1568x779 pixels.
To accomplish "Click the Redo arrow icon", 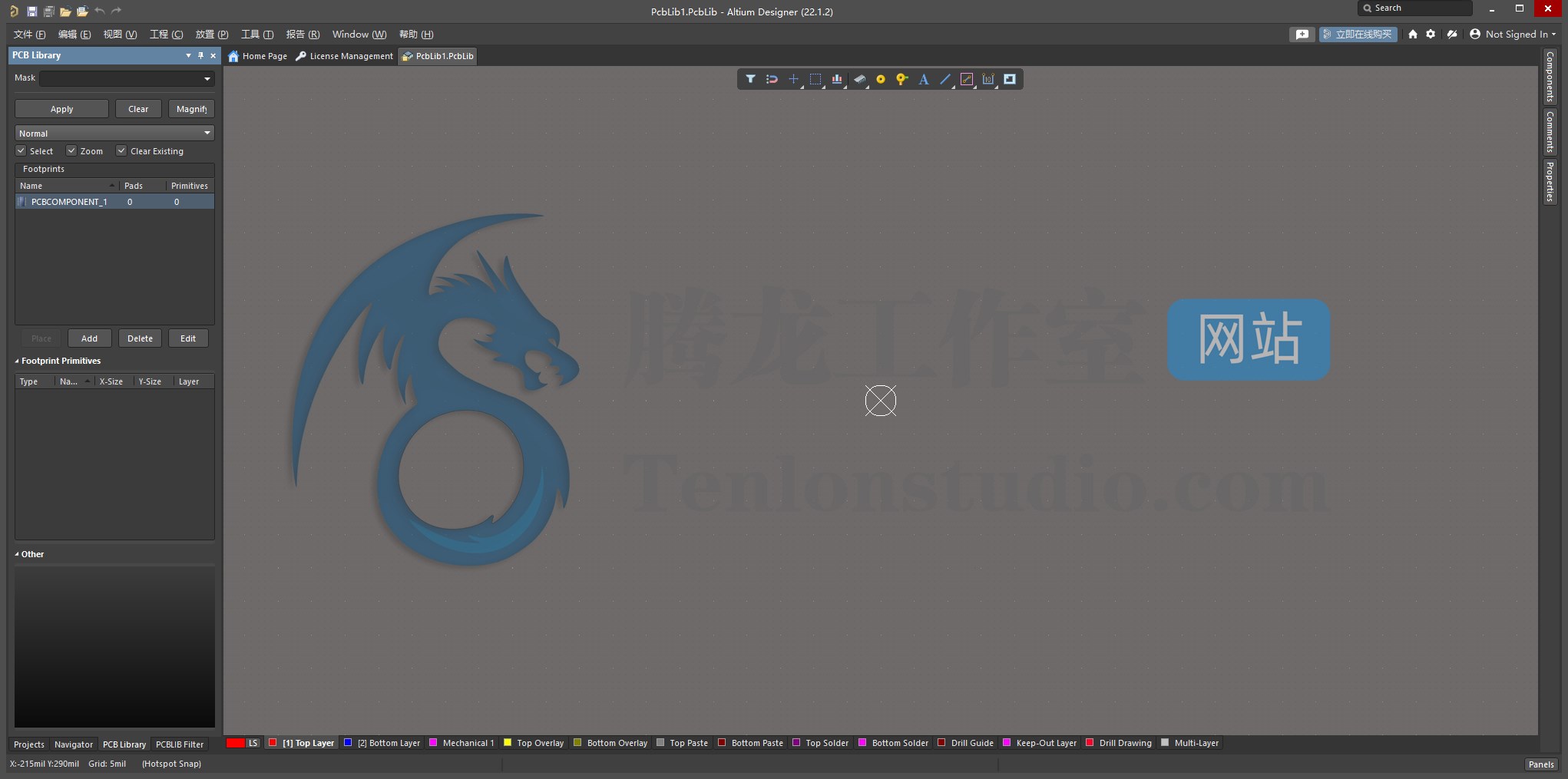I will [117, 11].
